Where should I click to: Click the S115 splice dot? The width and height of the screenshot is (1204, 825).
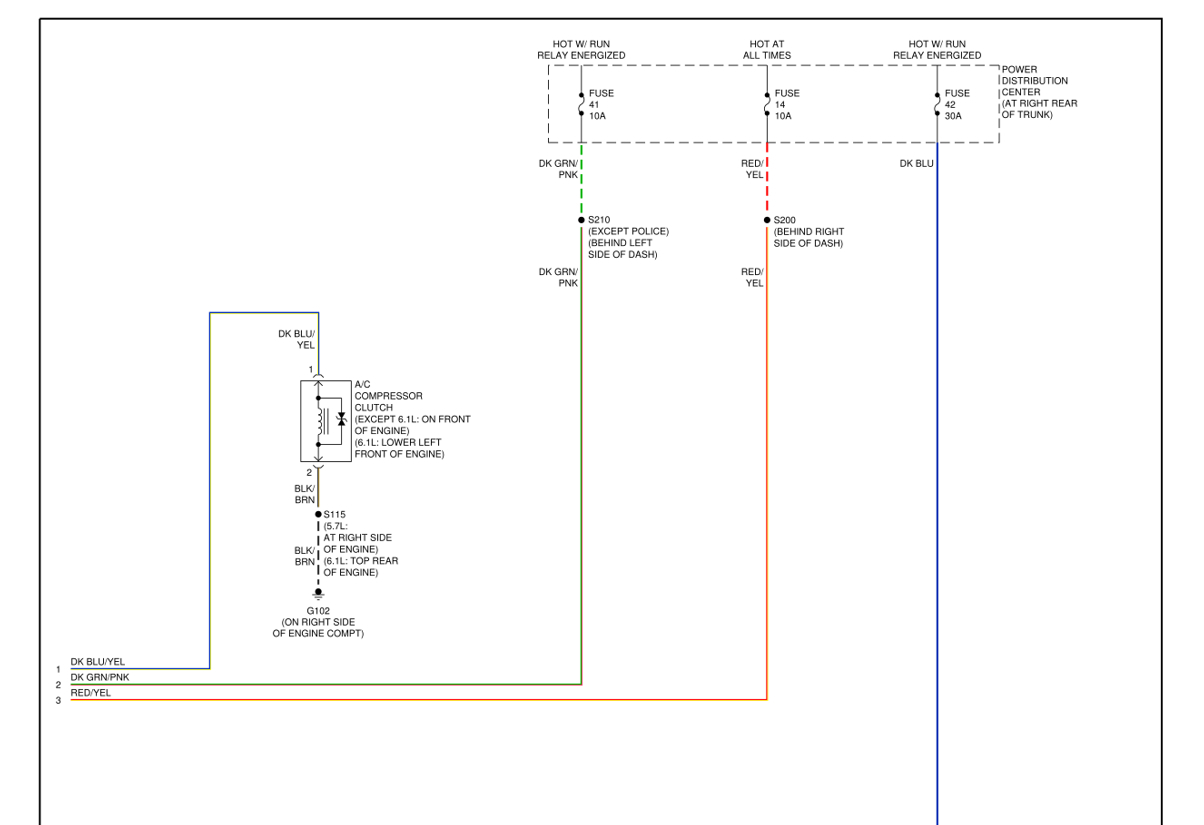[319, 514]
